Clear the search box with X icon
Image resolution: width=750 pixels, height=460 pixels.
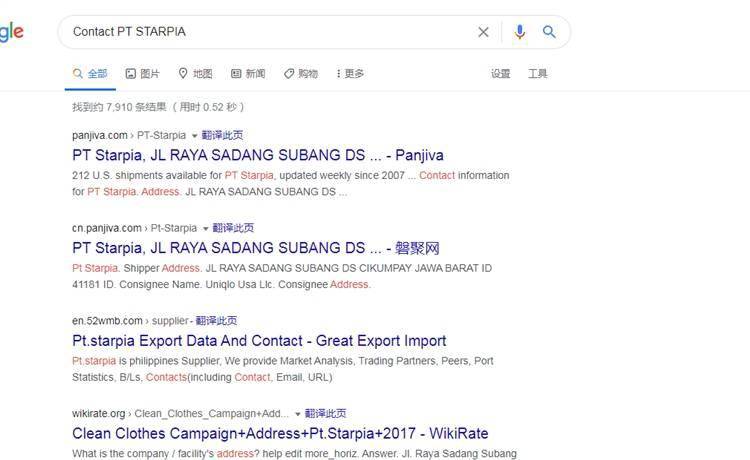point(483,32)
